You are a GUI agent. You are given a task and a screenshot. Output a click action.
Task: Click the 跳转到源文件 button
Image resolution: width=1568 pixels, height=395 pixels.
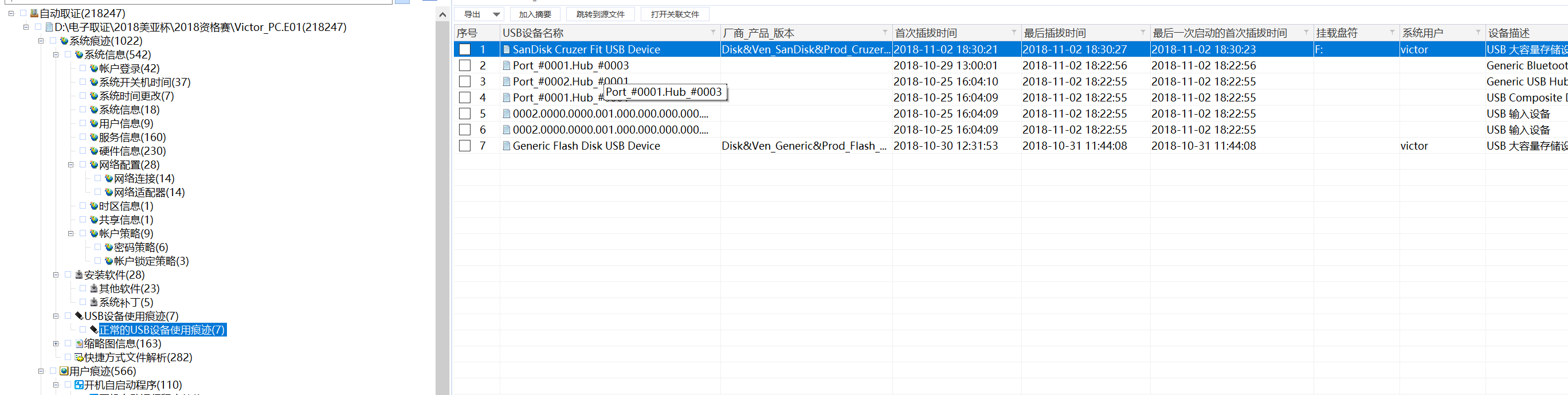(x=599, y=14)
